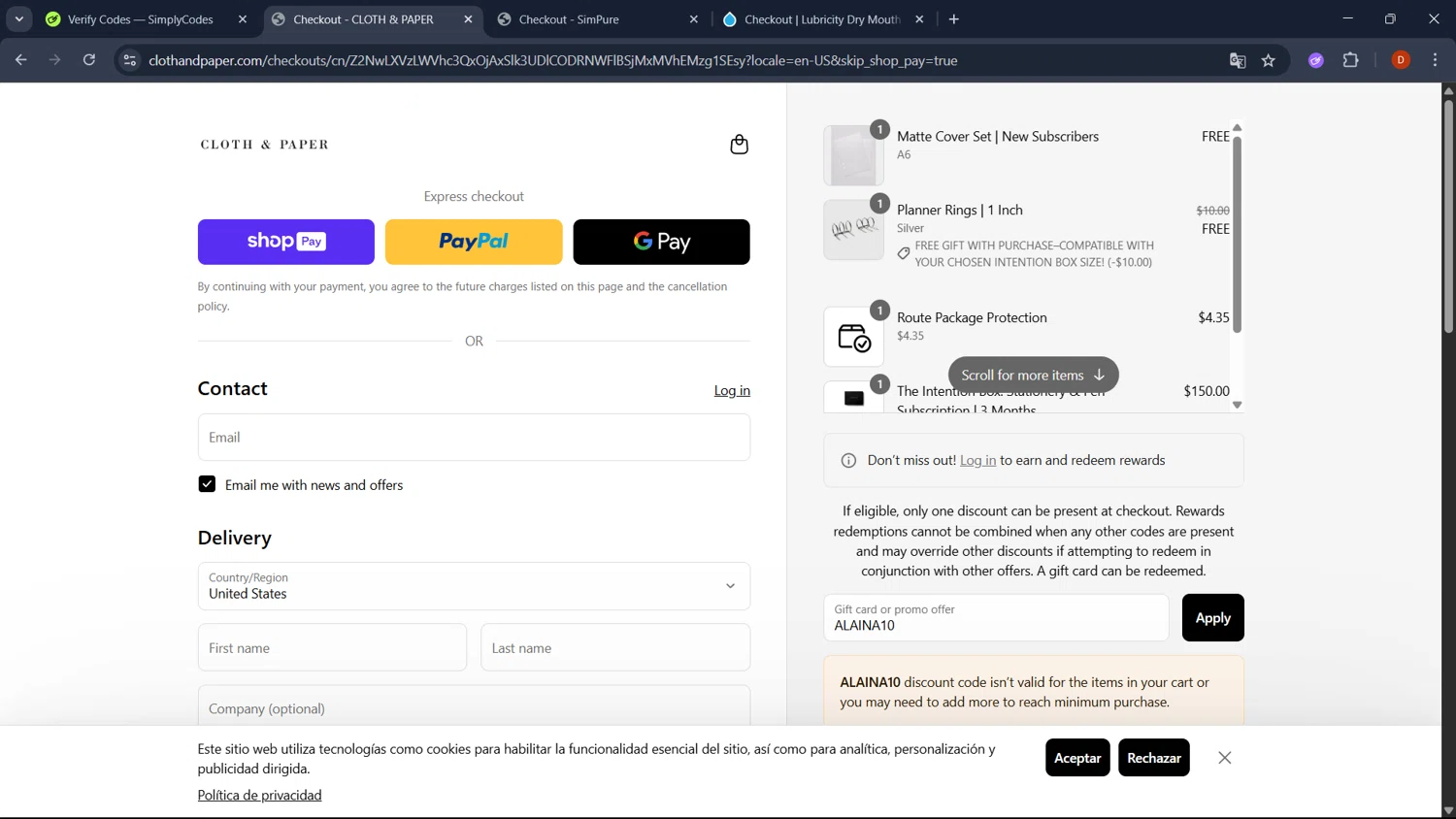Screen dimensions: 1456x819
Task: Click the page vertical scrollbar
Action: click(1448, 215)
